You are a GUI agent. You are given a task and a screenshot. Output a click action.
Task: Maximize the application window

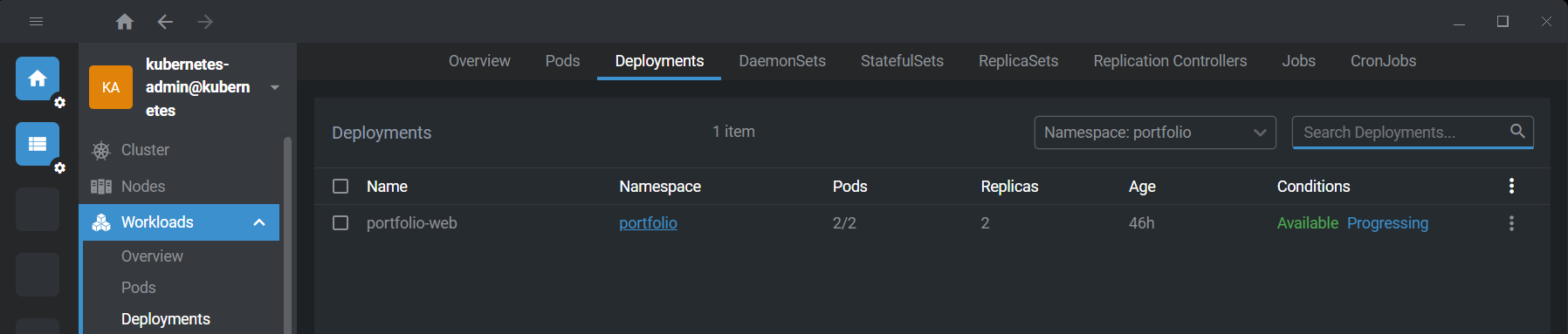(x=1503, y=22)
